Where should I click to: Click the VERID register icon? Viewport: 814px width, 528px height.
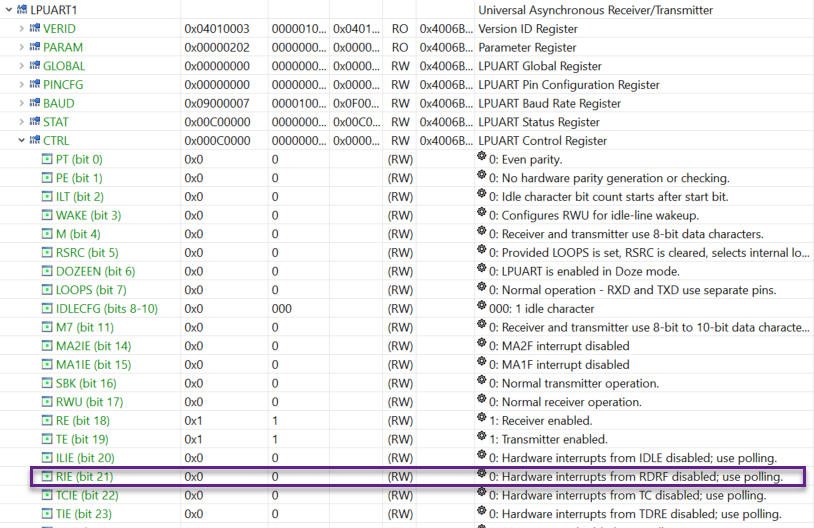35,28
